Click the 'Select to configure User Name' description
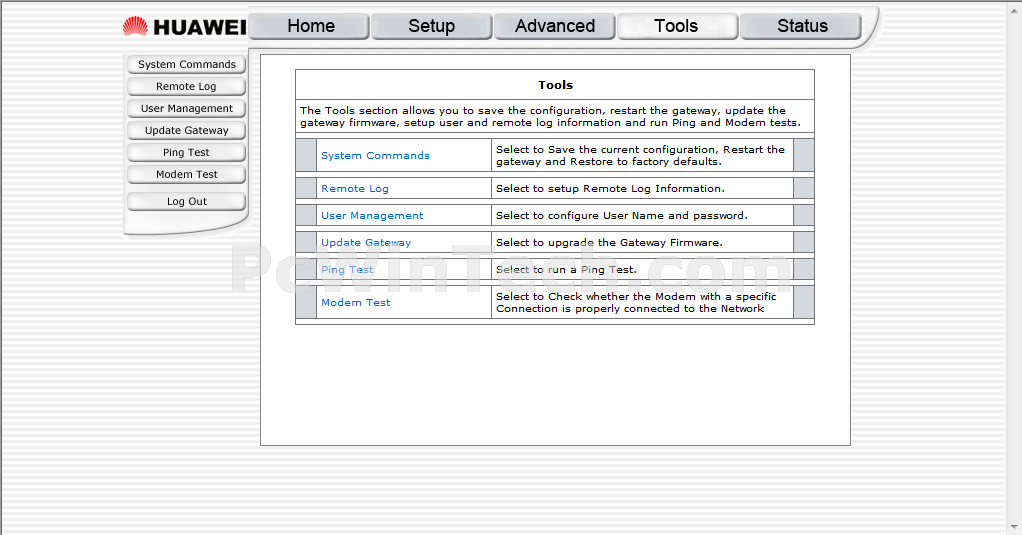The width and height of the screenshot is (1022, 535). click(x=622, y=216)
